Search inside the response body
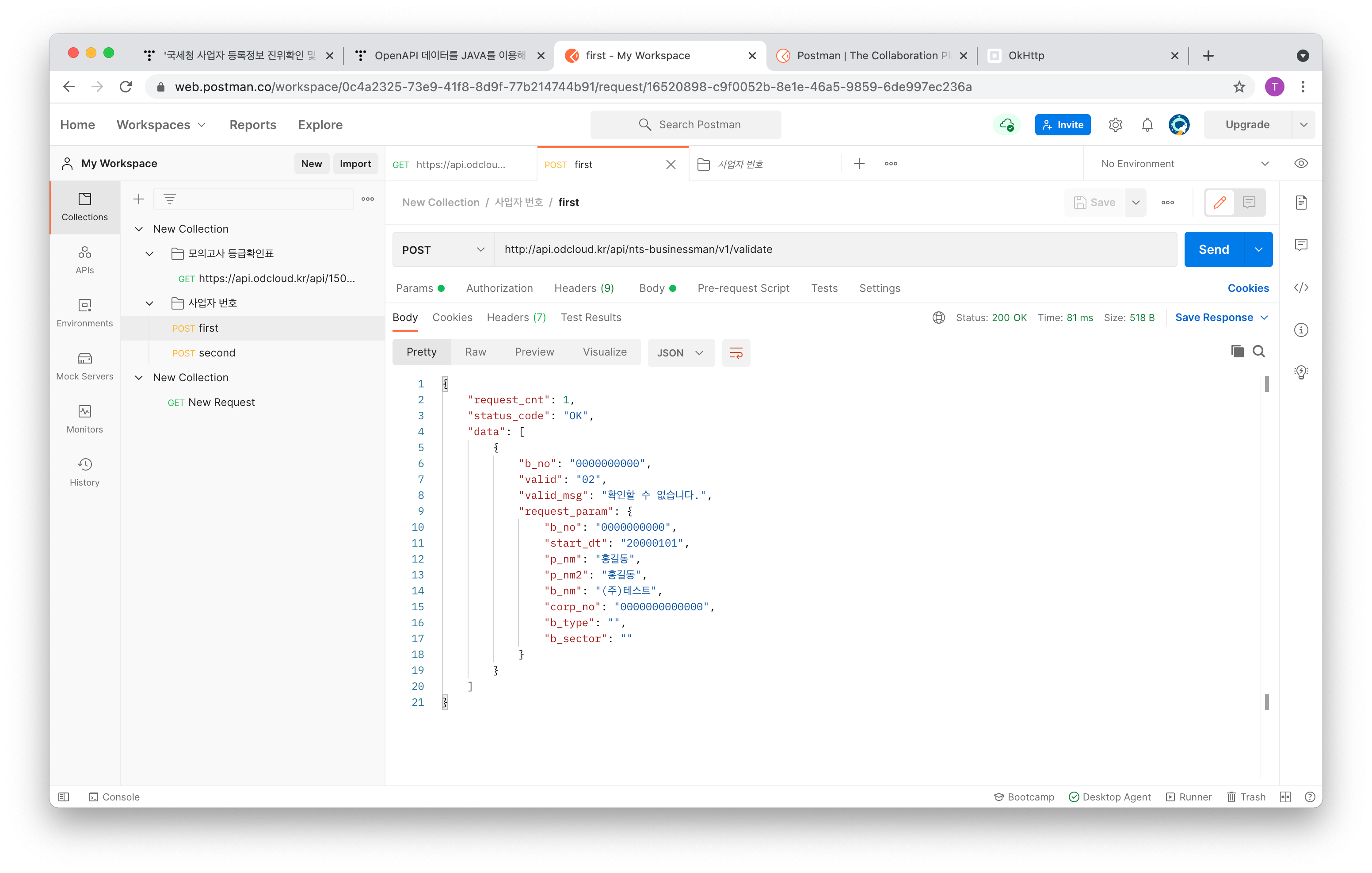The height and width of the screenshot is (873, 1372). (1258, 351)
